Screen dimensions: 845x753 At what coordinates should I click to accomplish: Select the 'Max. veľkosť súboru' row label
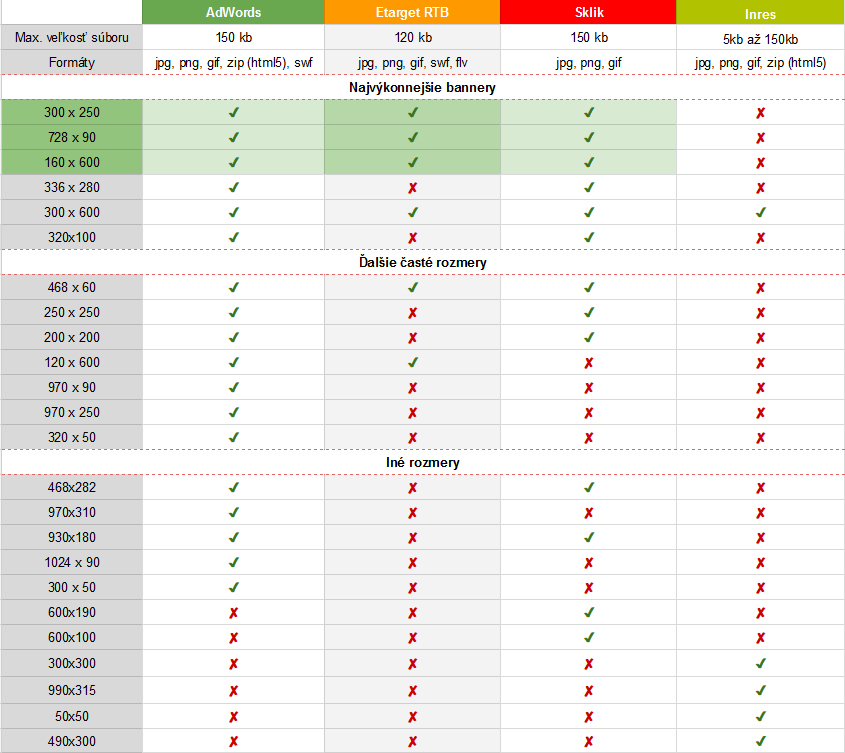click(72, 38)
